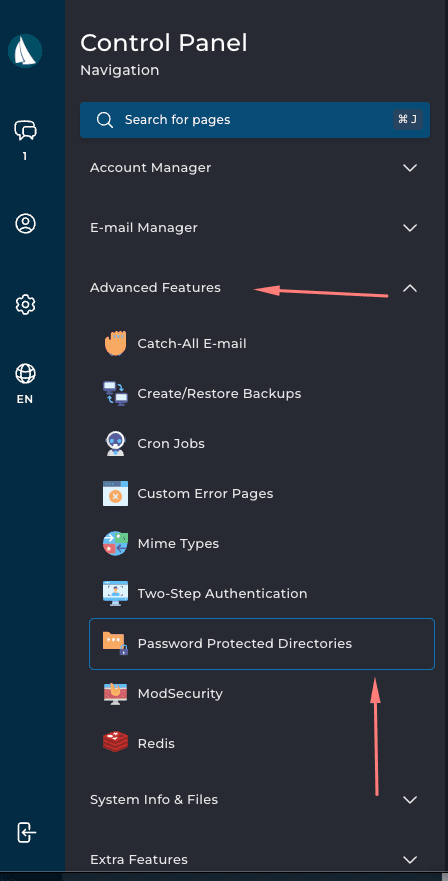This screenshot has width=448, height=881.
Task: Open the messages chat bubble icon
Action: click(x=25, y=130)
